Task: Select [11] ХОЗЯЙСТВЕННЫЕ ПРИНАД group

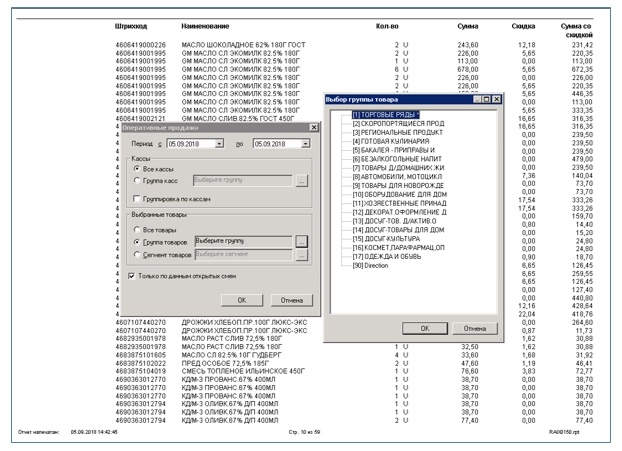Action: [x=399, y=203]
